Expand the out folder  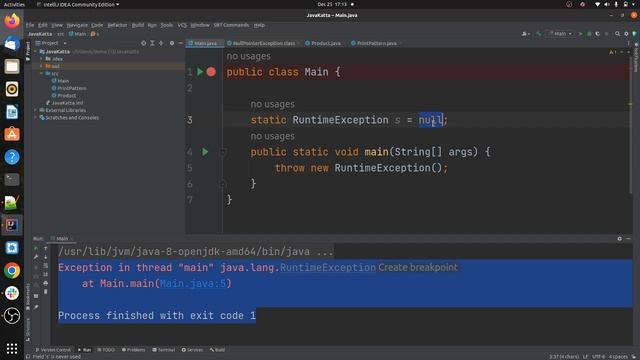pyautogui.click(x=42, y=66)
